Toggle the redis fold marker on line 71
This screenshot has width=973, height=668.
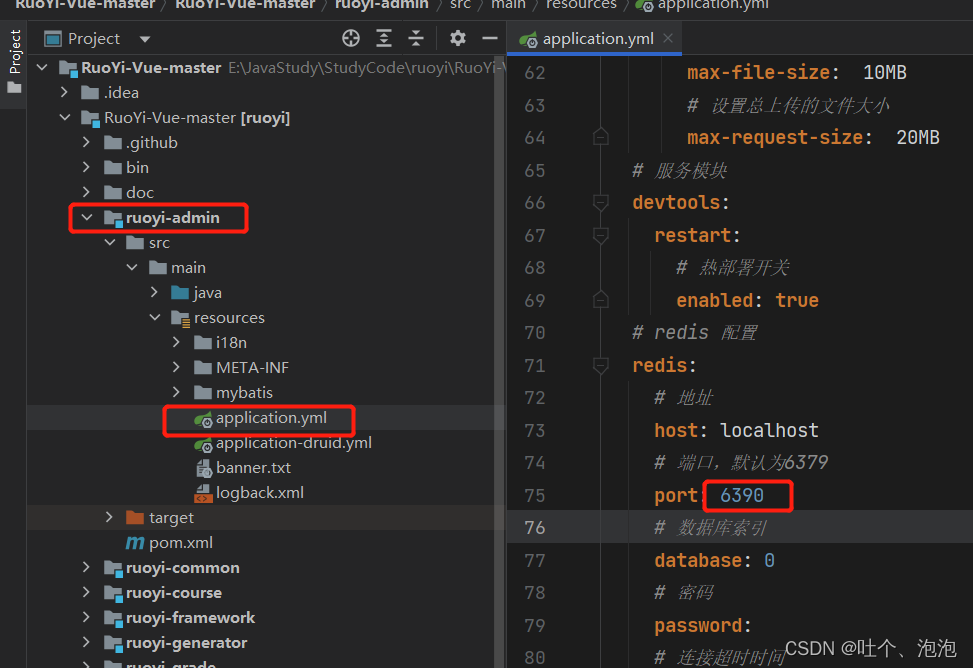point(600,365)
